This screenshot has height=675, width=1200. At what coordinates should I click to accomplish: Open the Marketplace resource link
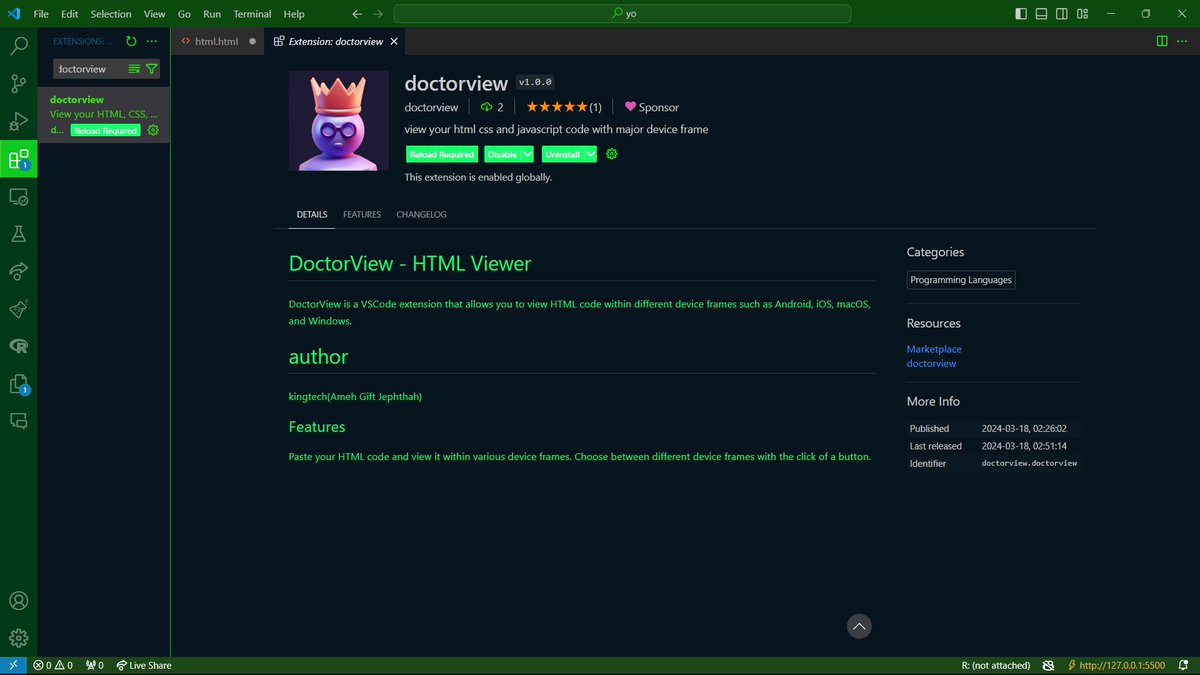pos(934,349)
